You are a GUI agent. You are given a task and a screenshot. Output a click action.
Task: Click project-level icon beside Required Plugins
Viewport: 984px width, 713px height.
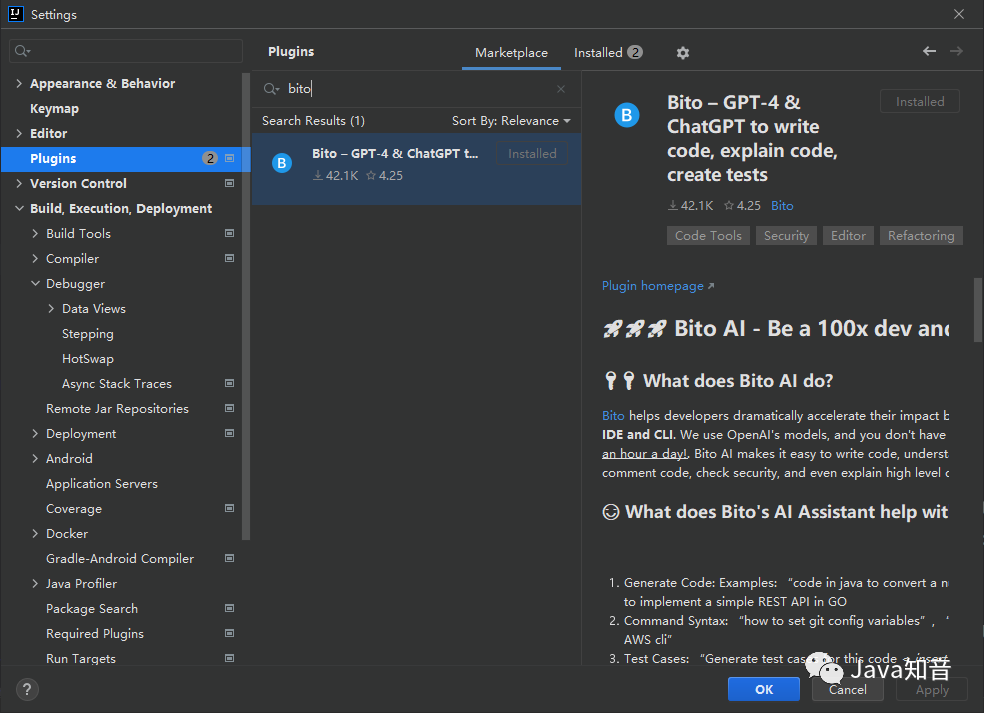pyautogui.click(x=230, y=633)
